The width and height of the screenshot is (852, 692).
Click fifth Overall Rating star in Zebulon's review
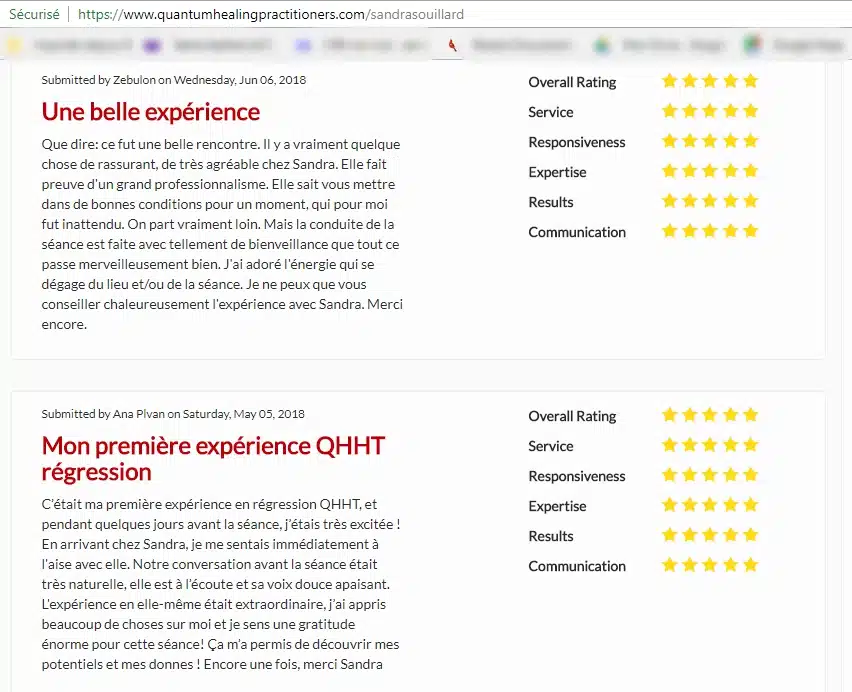tap(750, 81)
